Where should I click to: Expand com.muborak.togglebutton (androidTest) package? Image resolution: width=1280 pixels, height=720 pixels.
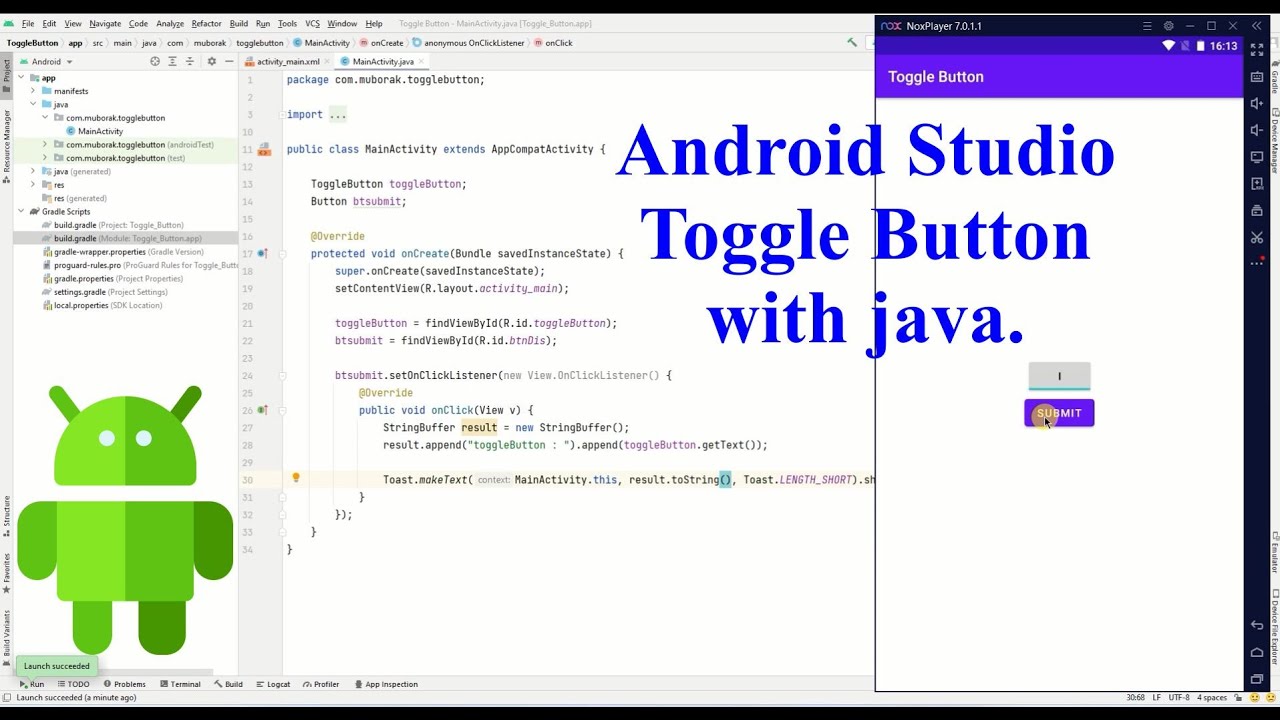(44, 145)
